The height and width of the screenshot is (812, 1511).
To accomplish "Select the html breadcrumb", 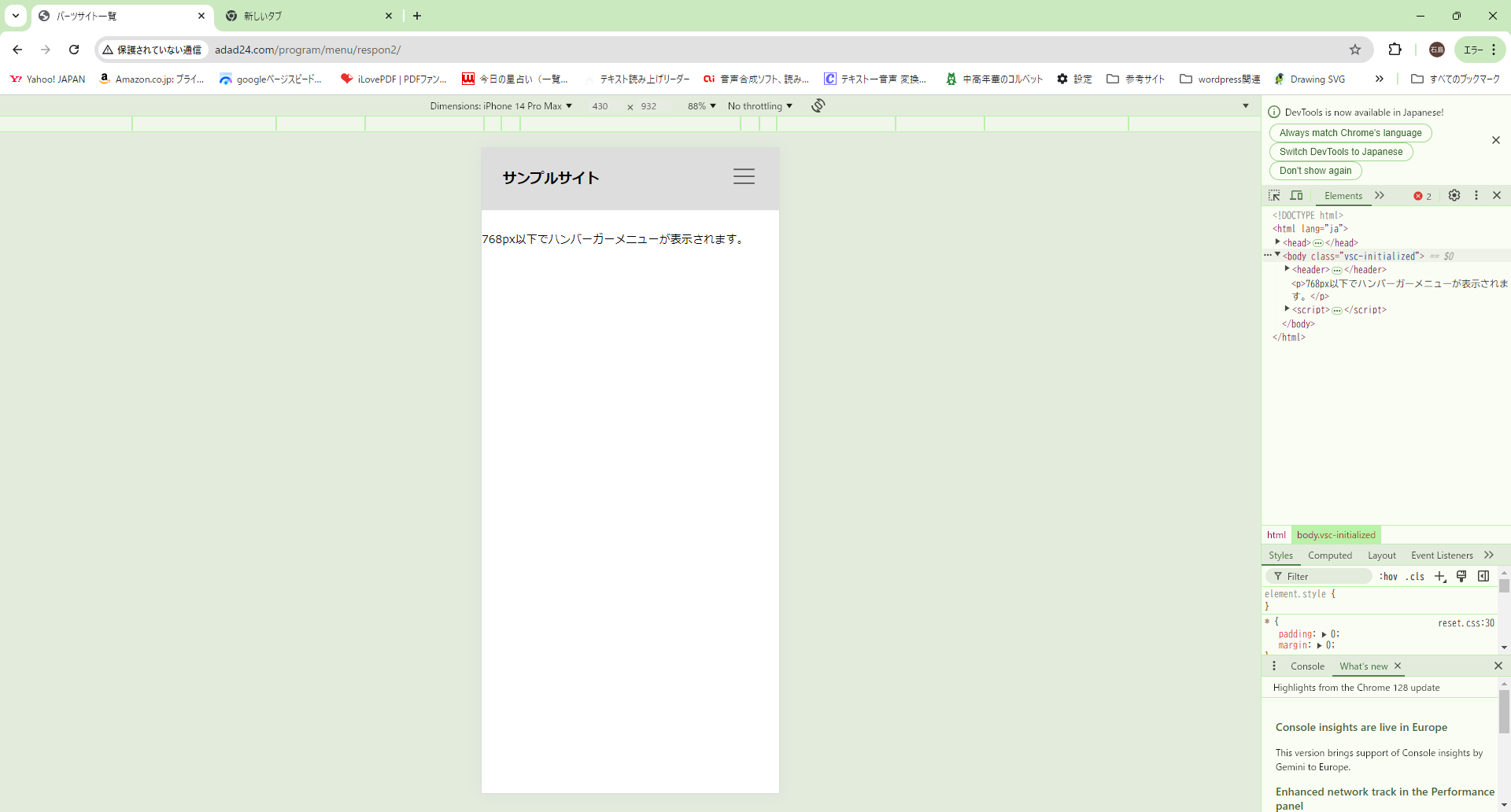I will tap(1276, 535).
